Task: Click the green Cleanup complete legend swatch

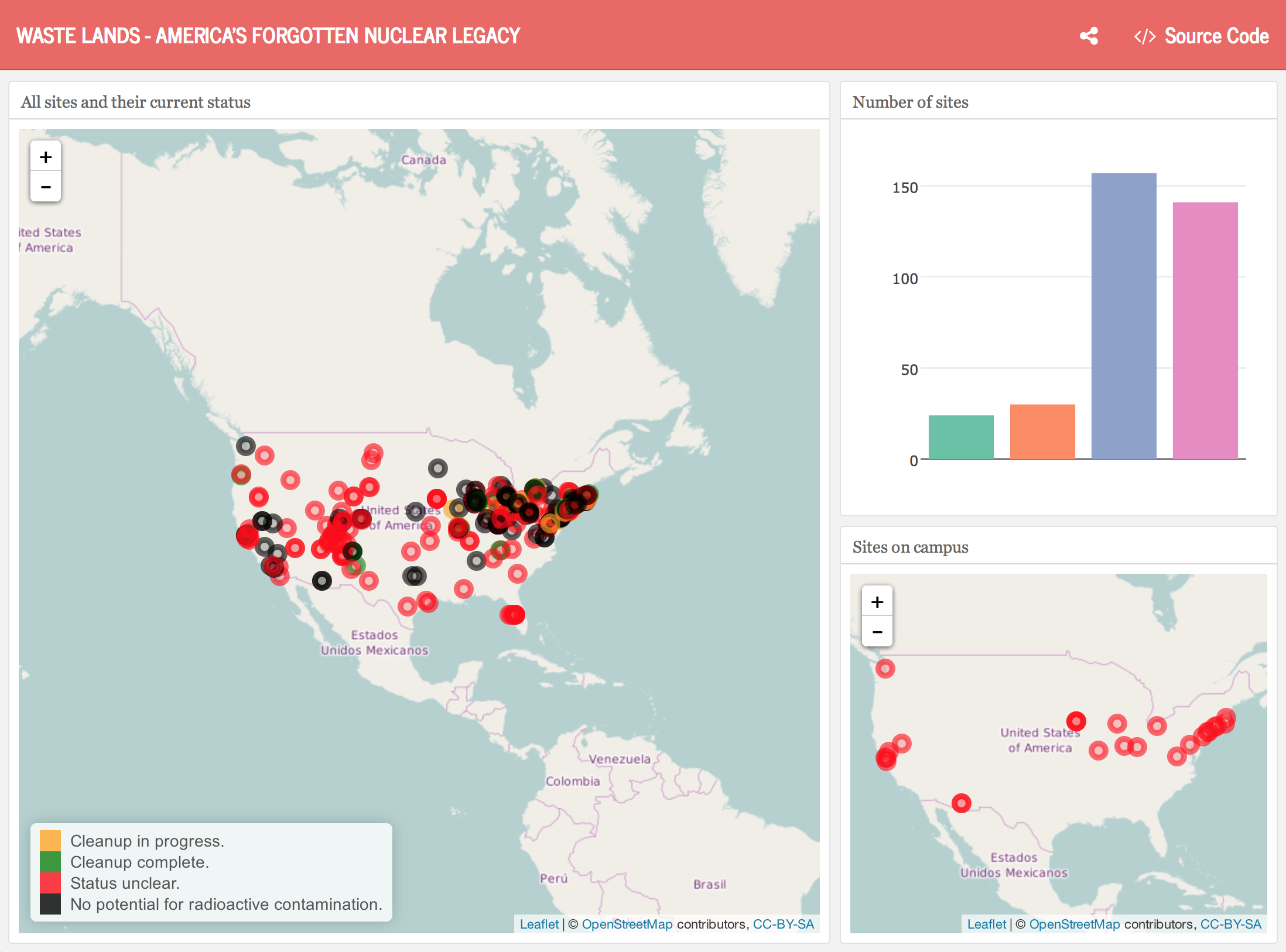Action: pyautogui.click(x=50, y=862)
